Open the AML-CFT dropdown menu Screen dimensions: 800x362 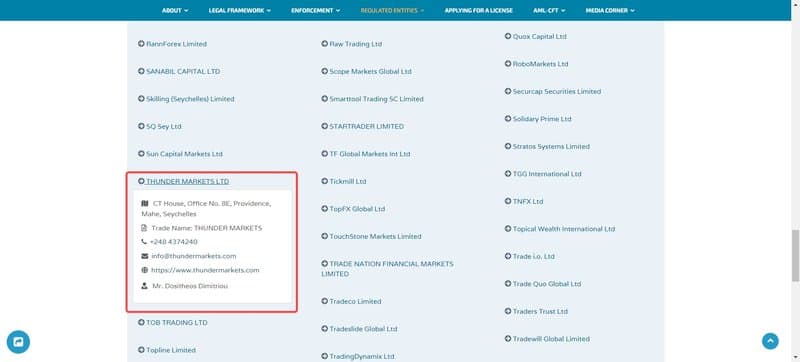(549, 10)
